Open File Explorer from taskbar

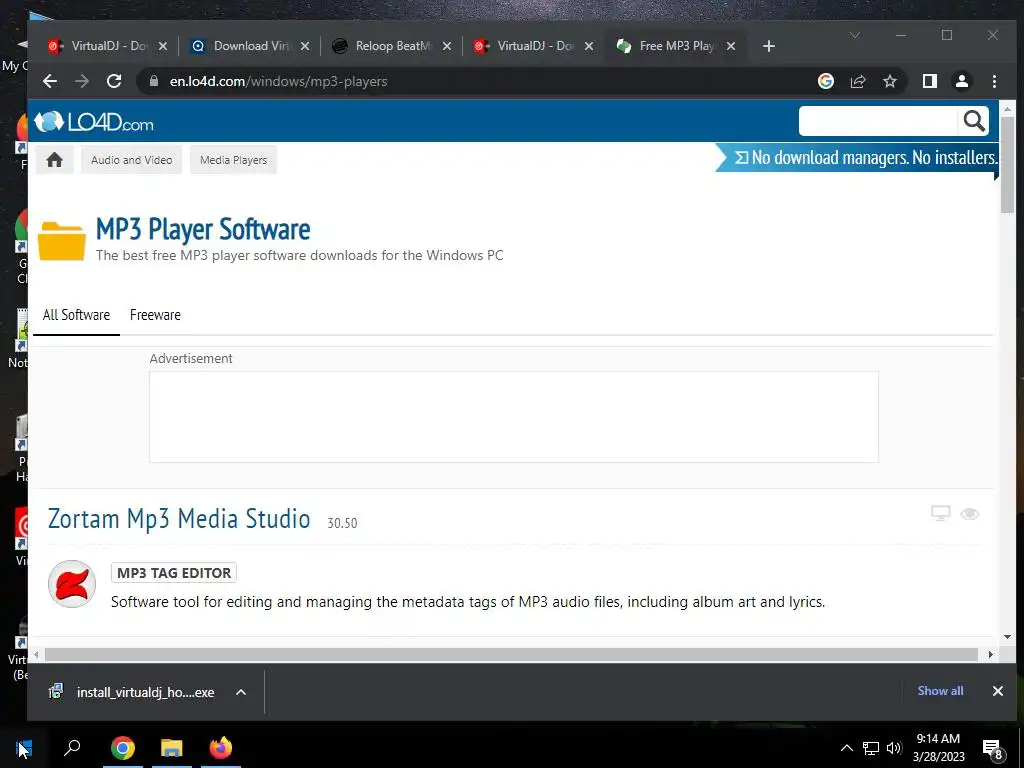point(172,748)
